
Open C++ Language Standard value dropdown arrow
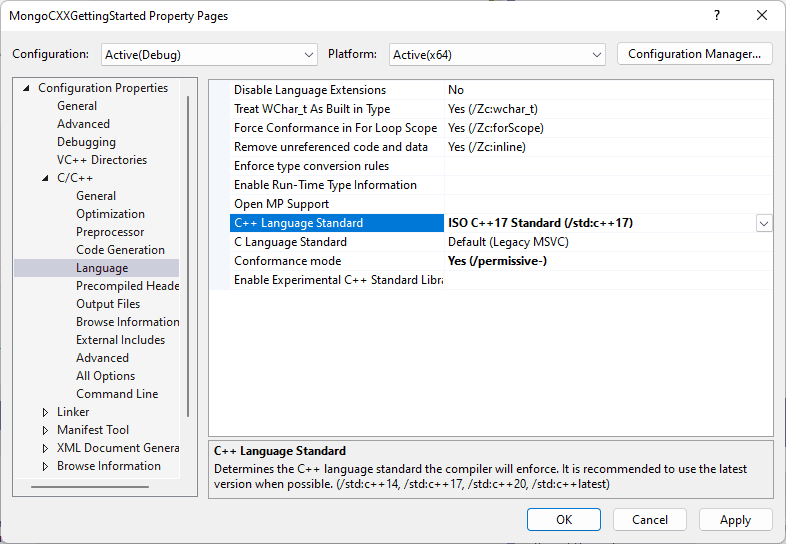click(x=764, y=223)
